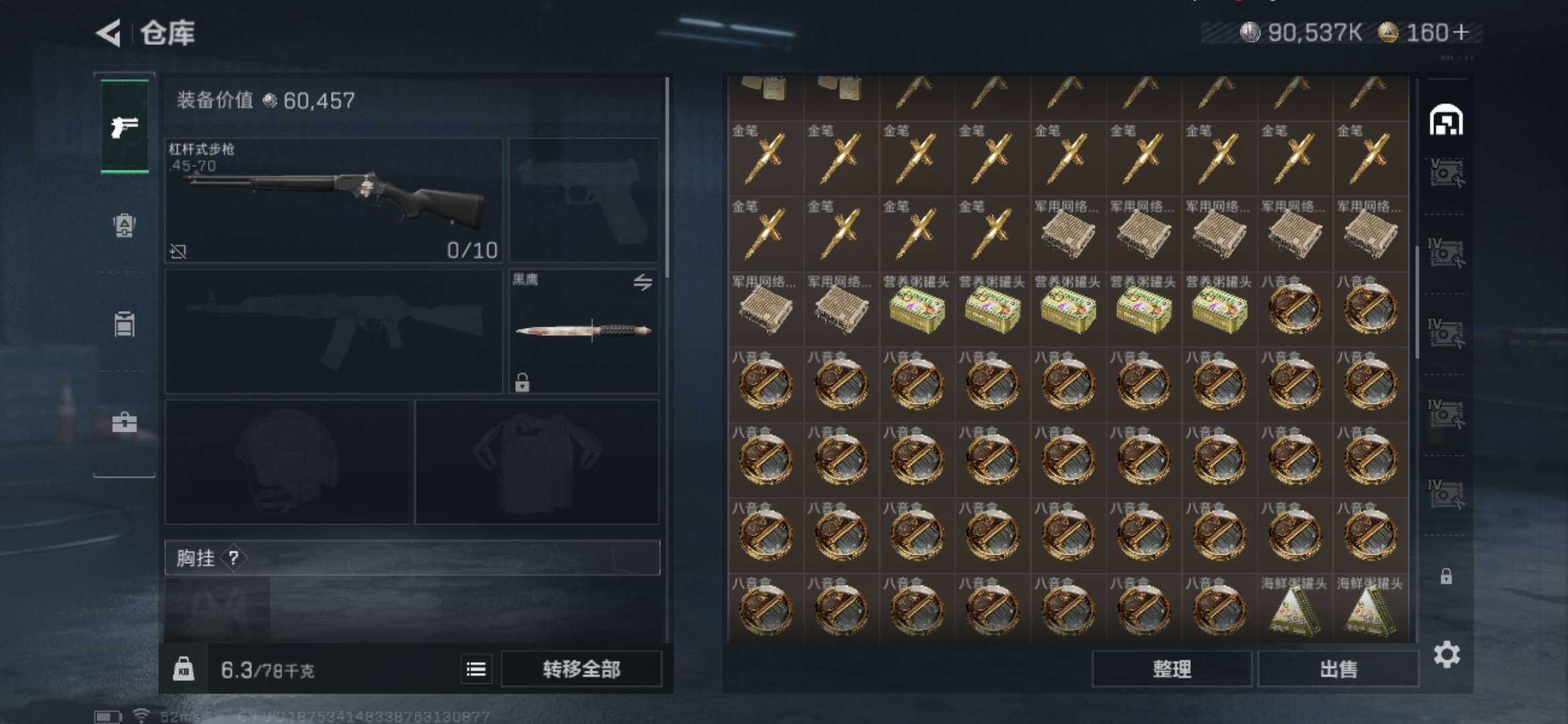Click the plus to add gold currency
Image resolution: width=1568 pixels, height=724 pixels.
(x=1462, y=32)
